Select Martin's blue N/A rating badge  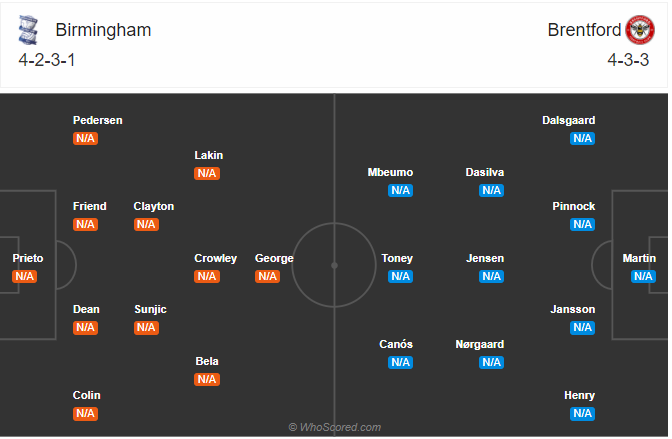(643, 277)
